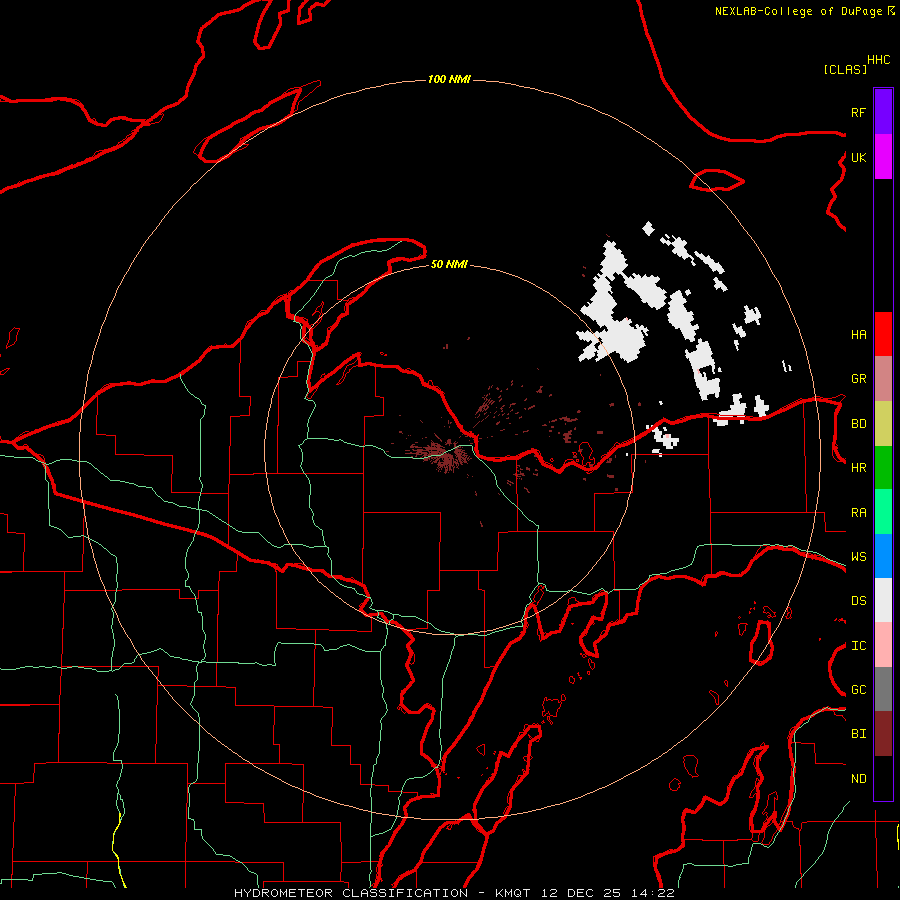This screenshot has width=900, height=900.
Task: Click the 'IC' legend label
Action: click(859, 646)
